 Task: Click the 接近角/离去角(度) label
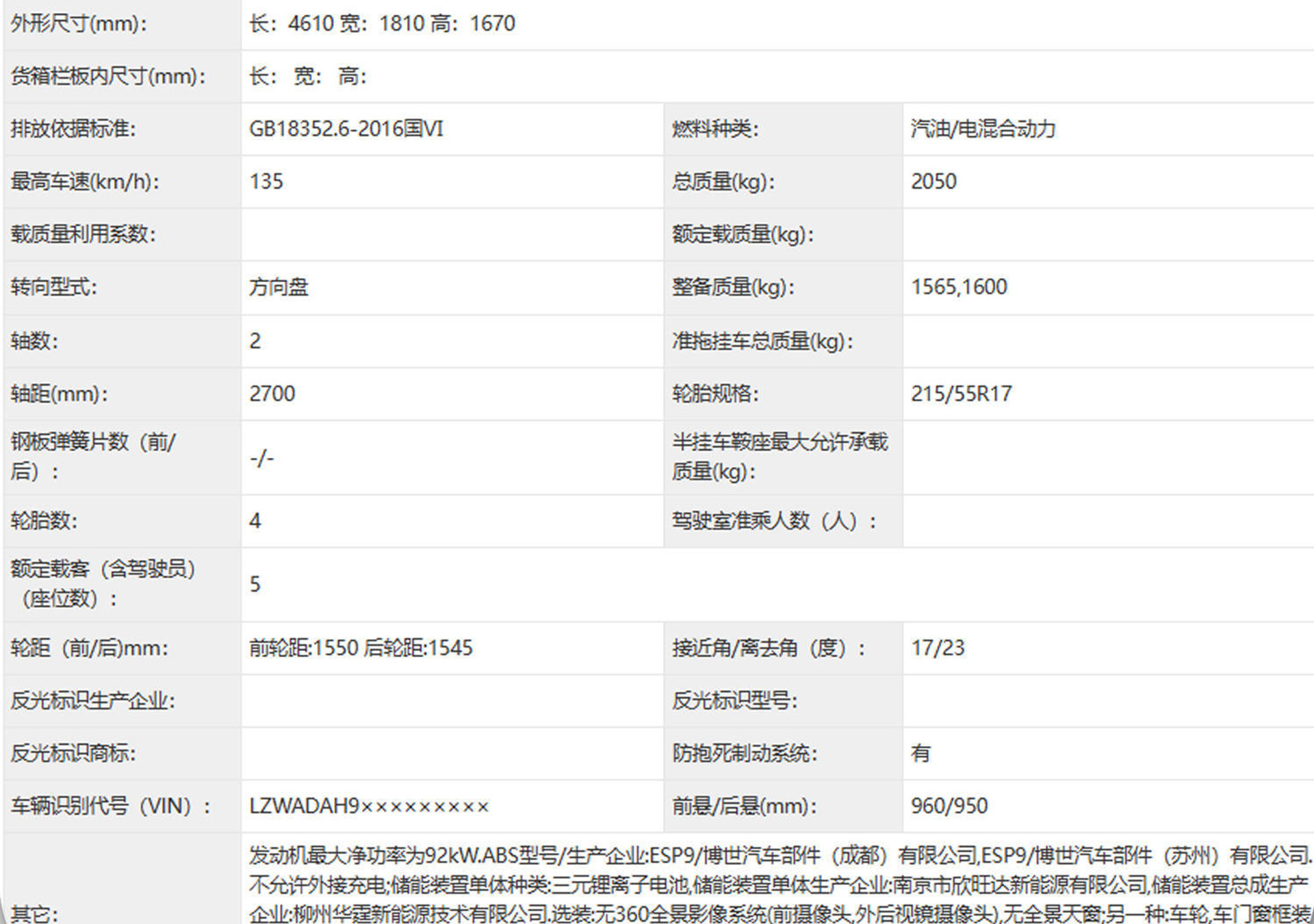click(769, 647)
